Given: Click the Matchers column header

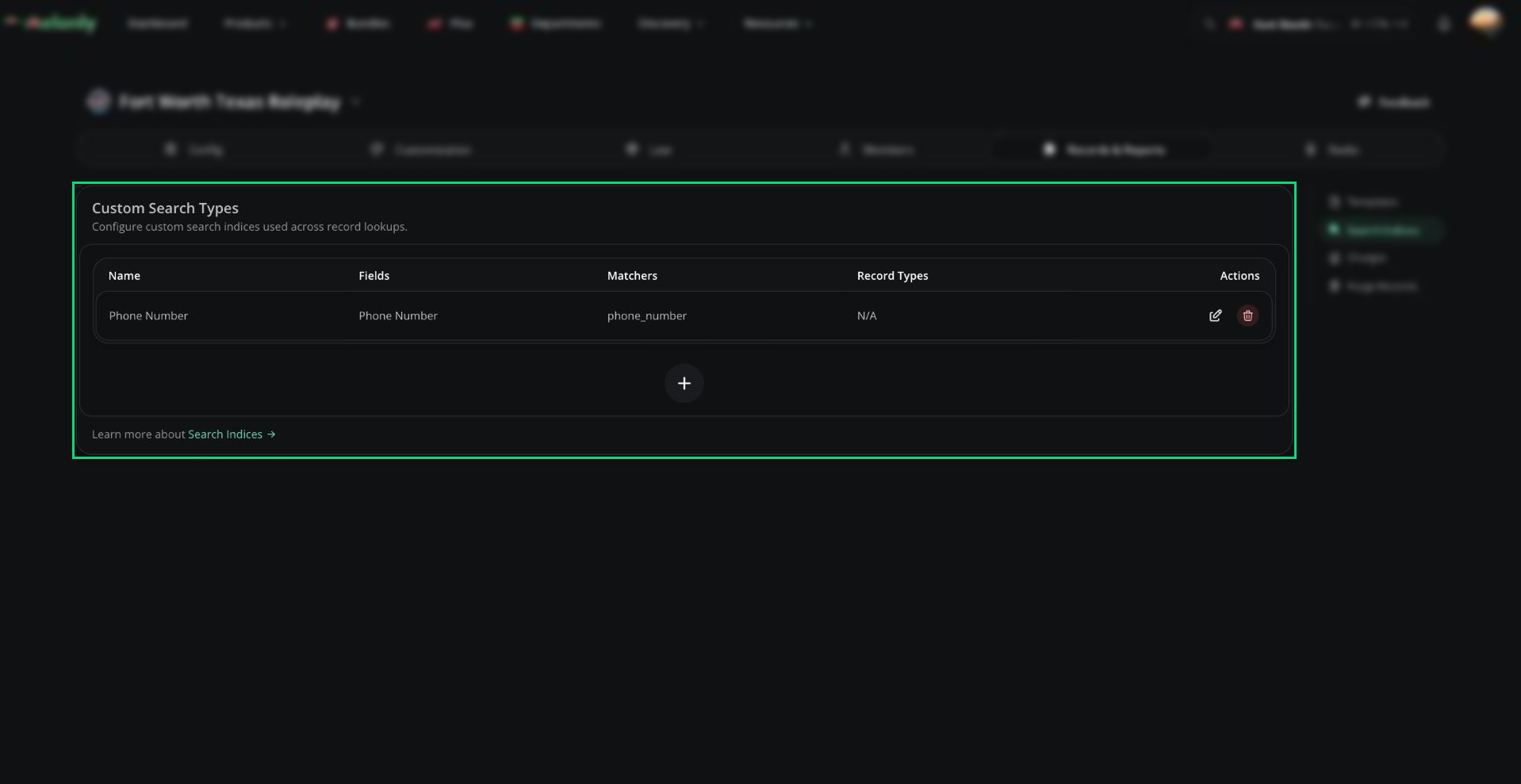Looking at the screenshot, I should [632, 276].
